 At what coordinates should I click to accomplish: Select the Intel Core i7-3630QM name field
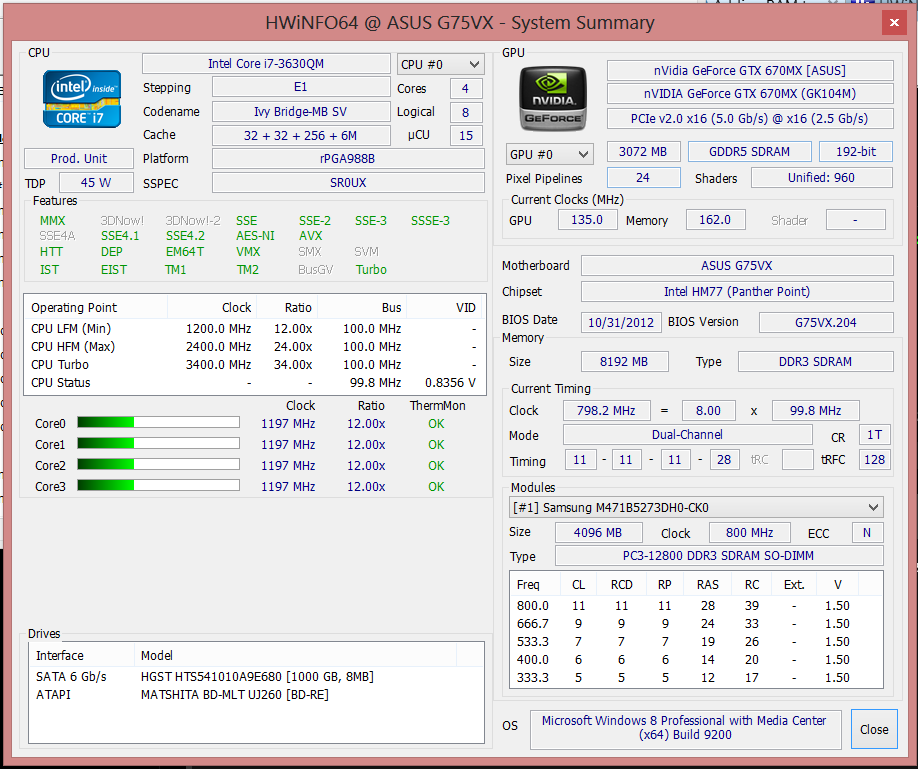(266, 64)
